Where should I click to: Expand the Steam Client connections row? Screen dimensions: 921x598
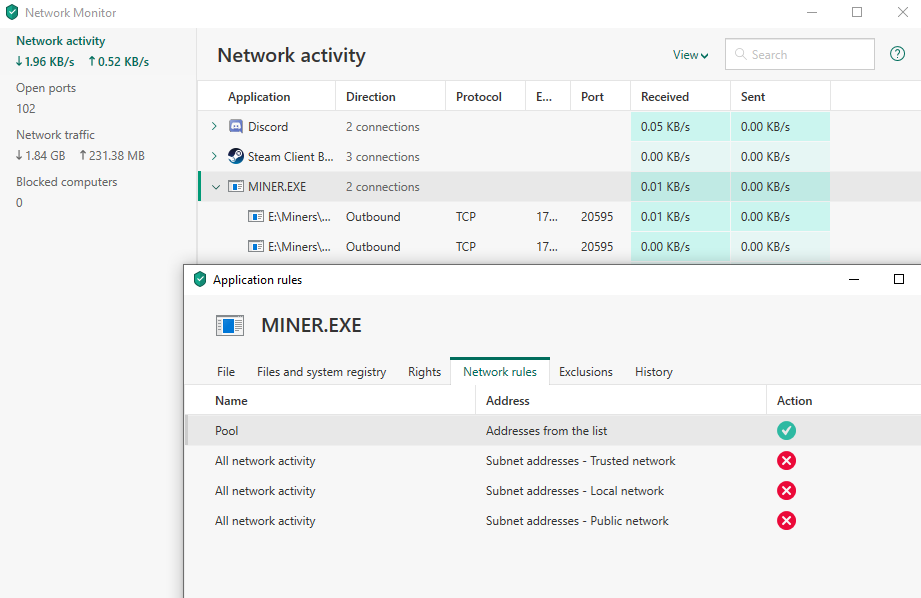(x=214, y=157)
